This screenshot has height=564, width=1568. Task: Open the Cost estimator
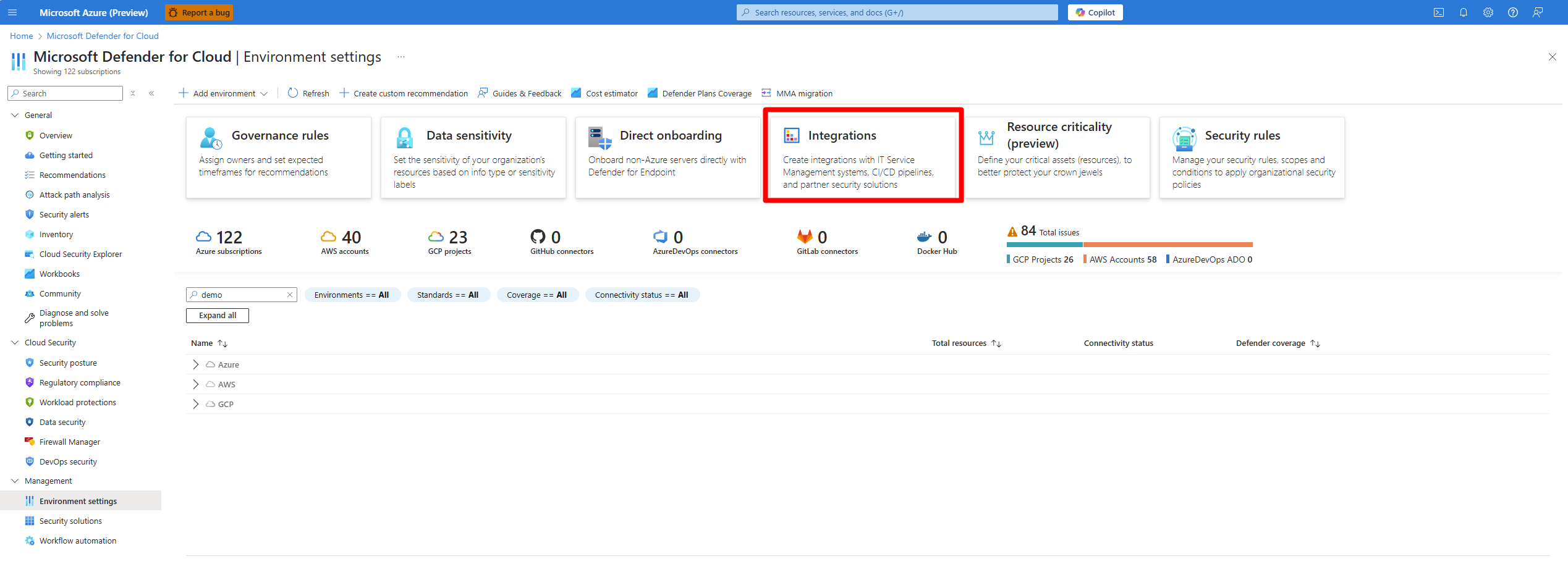pyautogui.click(x=604, y=93)
